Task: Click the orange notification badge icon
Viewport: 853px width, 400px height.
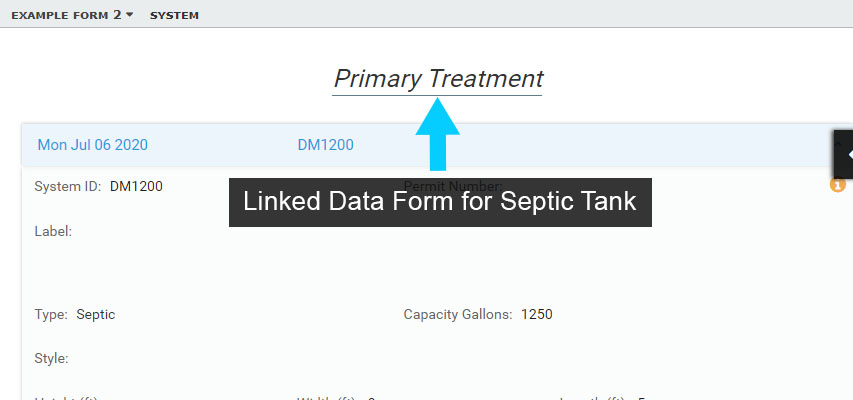Action: click(838, 185)
